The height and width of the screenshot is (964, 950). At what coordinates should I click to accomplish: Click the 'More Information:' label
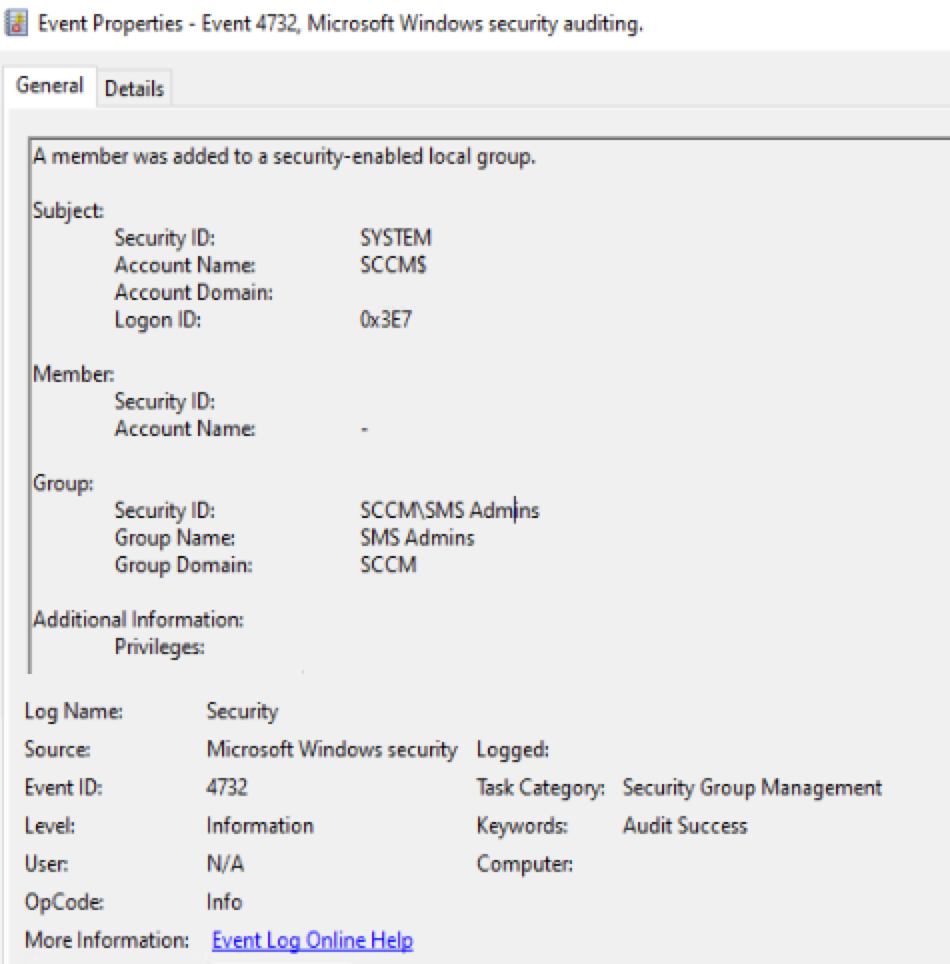point(107,940)
